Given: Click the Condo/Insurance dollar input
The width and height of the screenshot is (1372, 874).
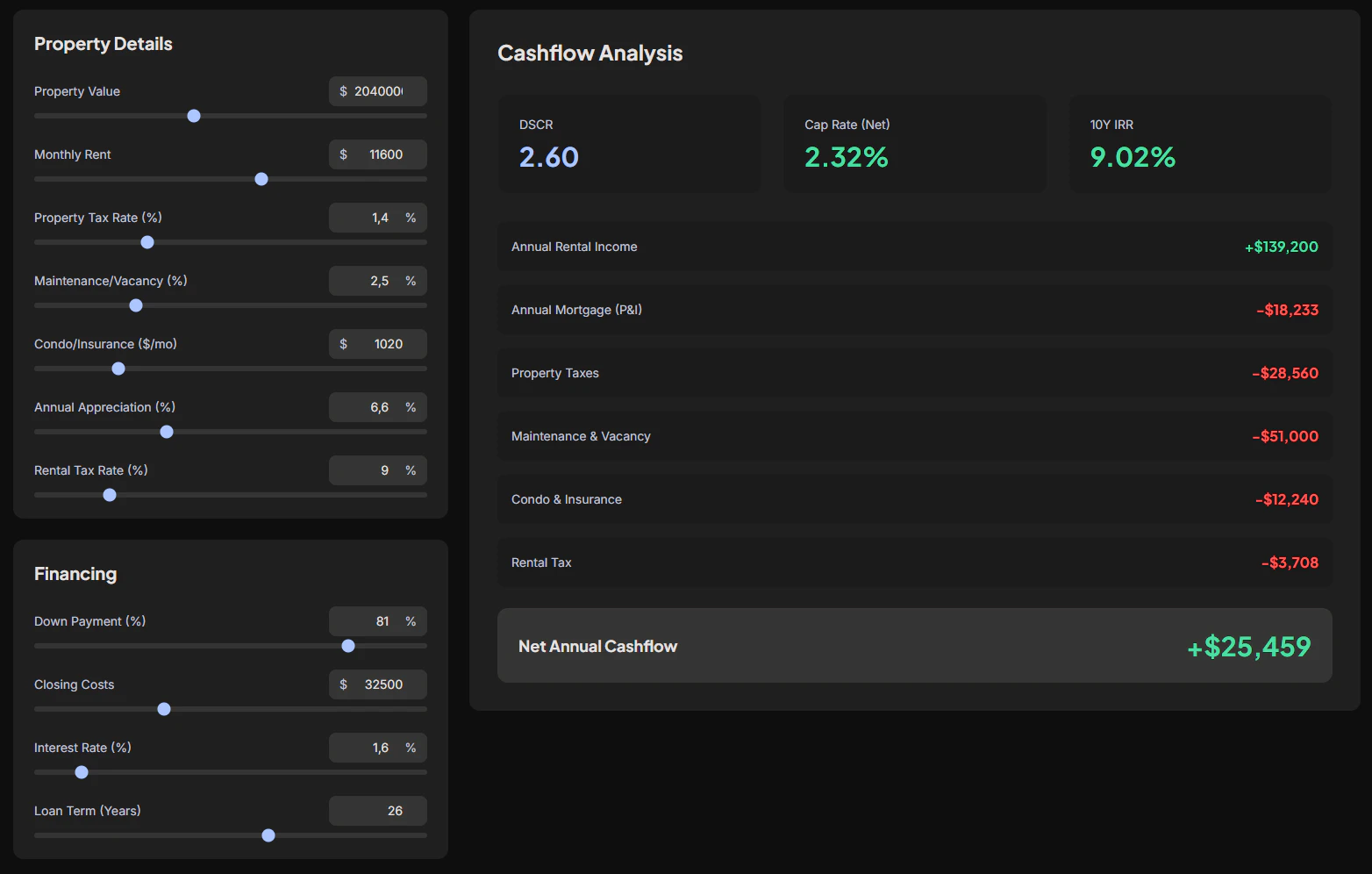Looking at the screenshot, I should (378, 344).
